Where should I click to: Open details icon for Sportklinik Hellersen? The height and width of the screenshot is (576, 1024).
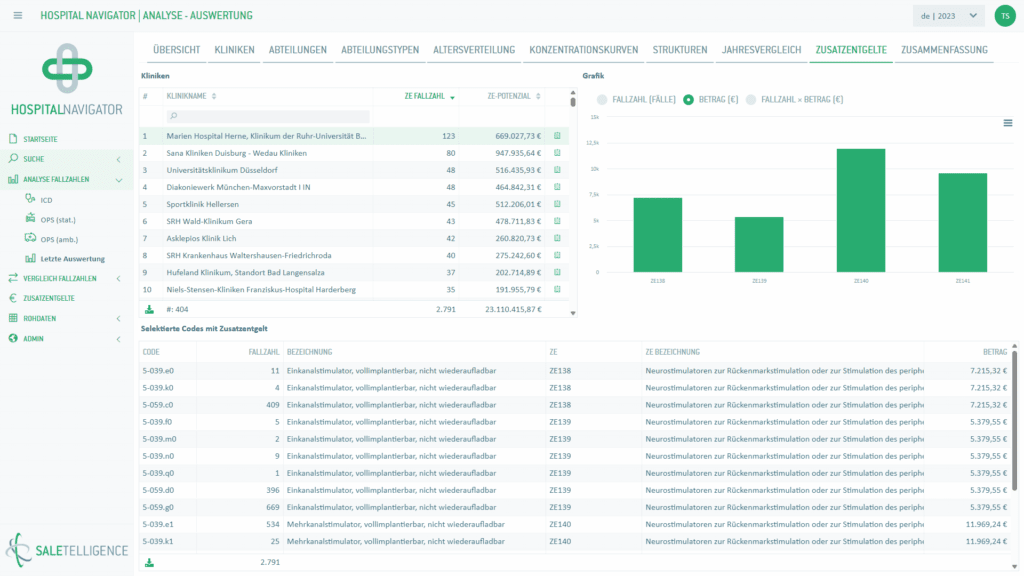557,204
